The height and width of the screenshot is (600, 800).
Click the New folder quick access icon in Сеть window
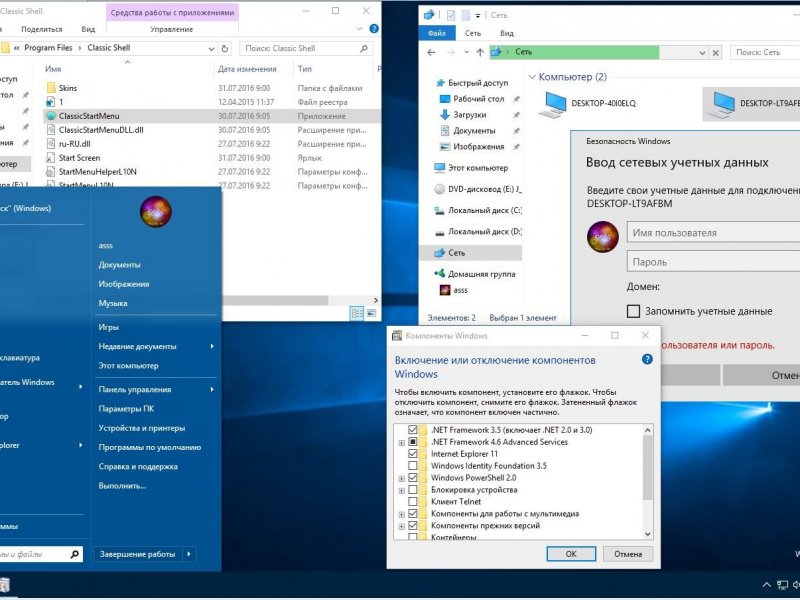click(x=466, y=15)
